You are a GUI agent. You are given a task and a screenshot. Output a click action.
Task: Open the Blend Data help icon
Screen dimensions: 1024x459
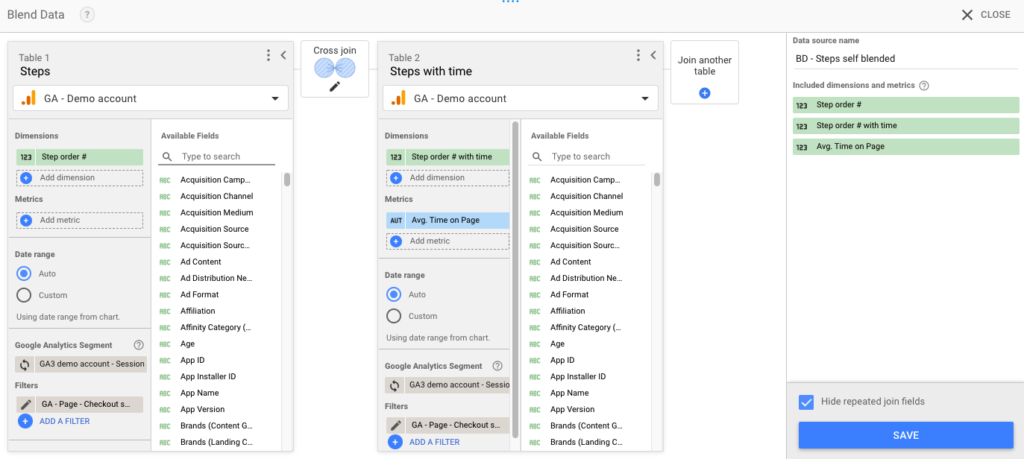point(87,14)
